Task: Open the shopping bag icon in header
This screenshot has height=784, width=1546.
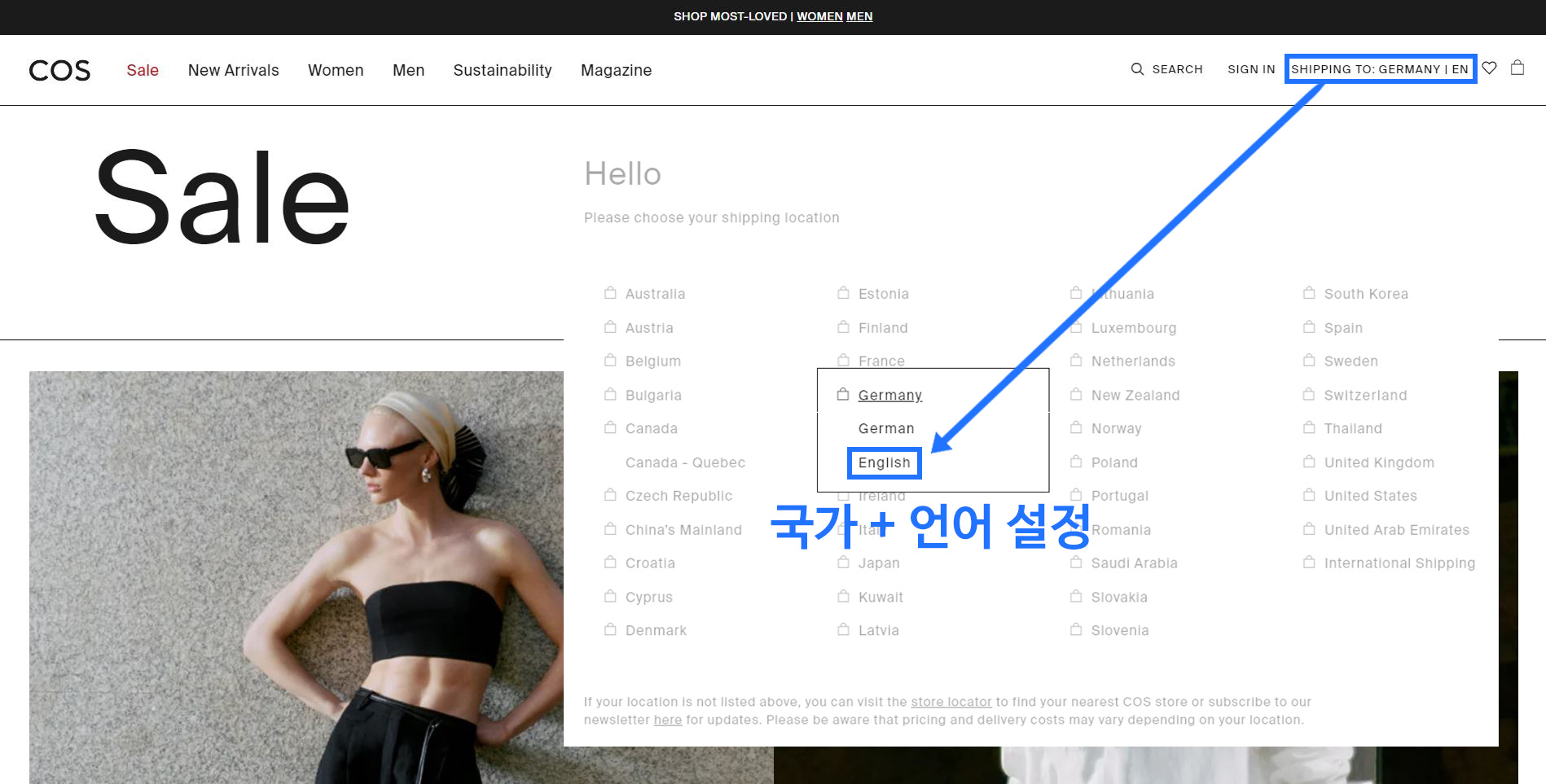Action: click(1517, 68)
